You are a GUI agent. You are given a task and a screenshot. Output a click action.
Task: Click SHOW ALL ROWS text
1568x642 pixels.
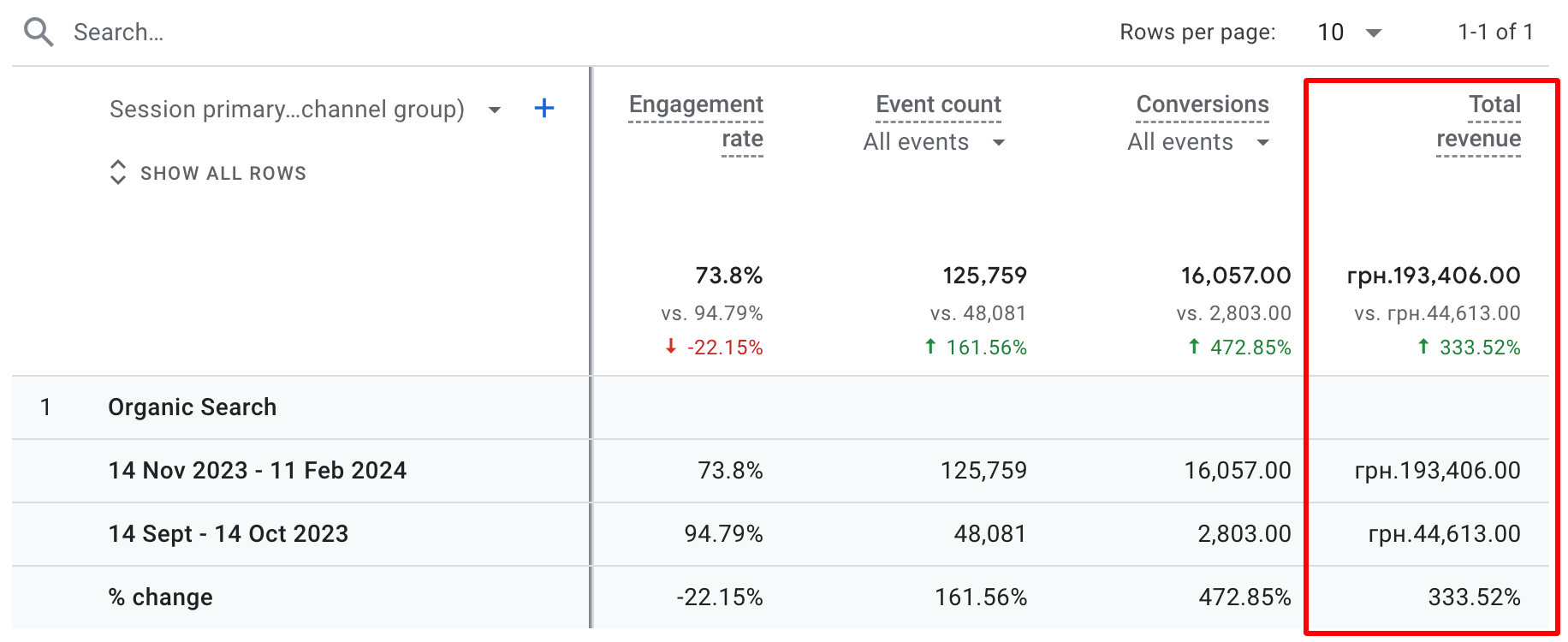(x=223, y=173)
